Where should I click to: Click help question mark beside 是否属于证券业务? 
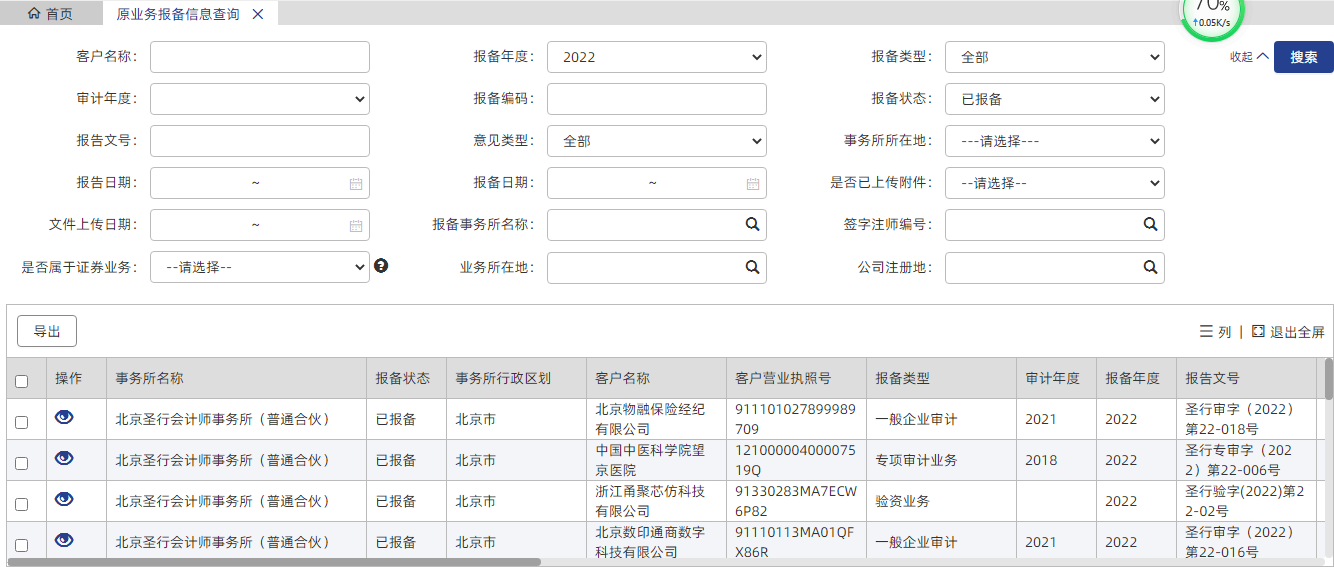(381, 266)
